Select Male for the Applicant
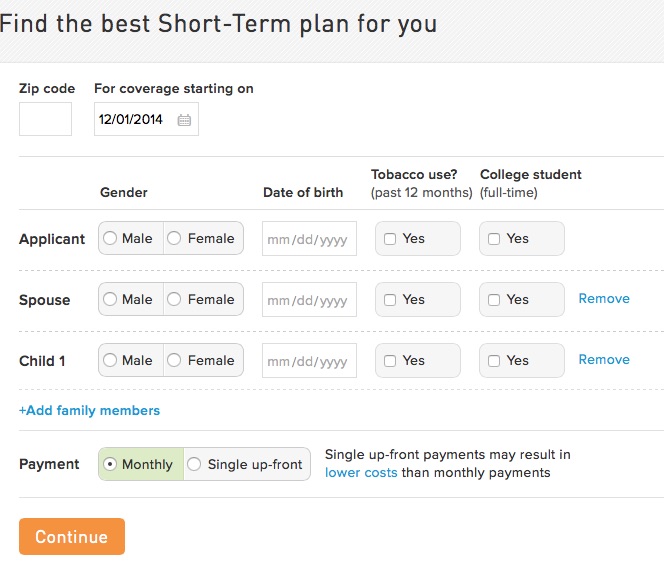Image resolution: width=664 pixels, height=571 pixels. (x=110, y=239)
